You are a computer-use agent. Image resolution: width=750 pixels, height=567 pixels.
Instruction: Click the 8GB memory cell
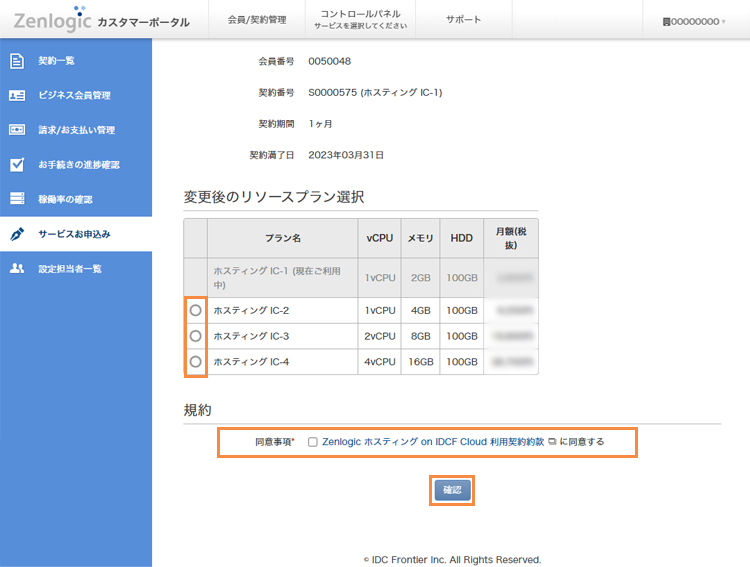point(420,336)
